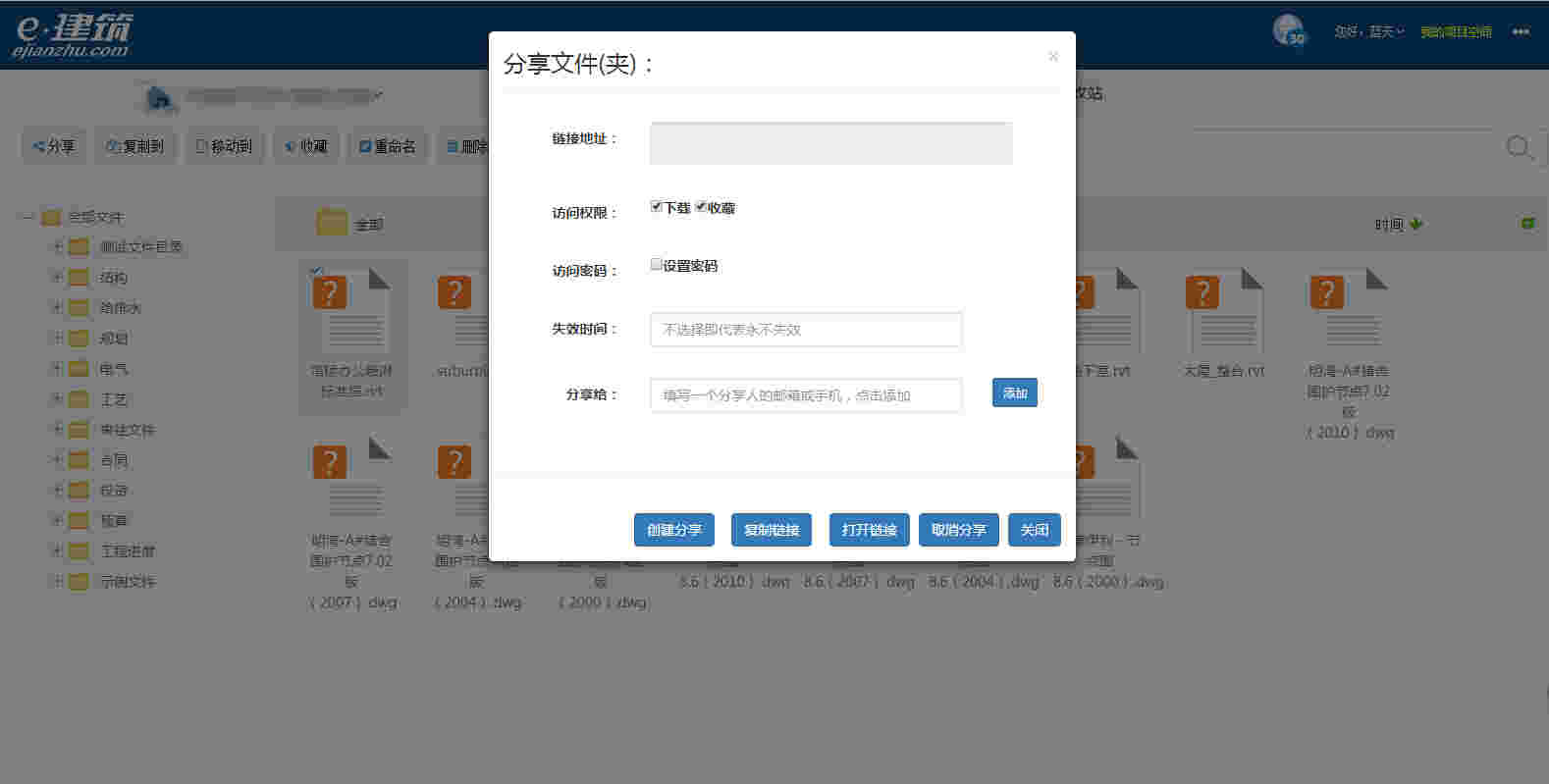Click the 移动到 toolbar button
Image resolution: width=1549 pixels, height=784 pixels.
click(x=225, y=146)
